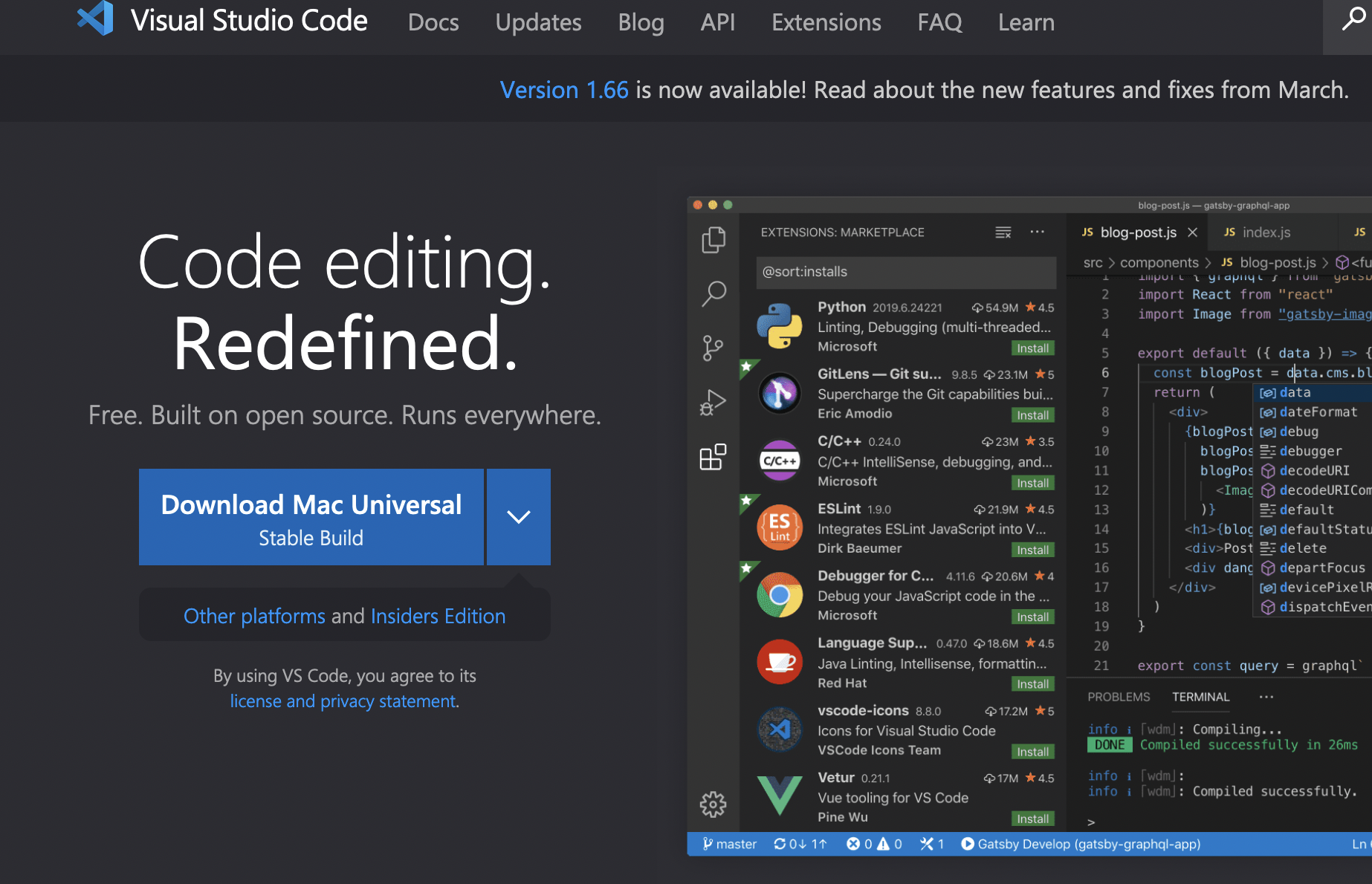1372x884 pixels.
Task: Click the sync changes status bar item
Action: tap(800, 844)
